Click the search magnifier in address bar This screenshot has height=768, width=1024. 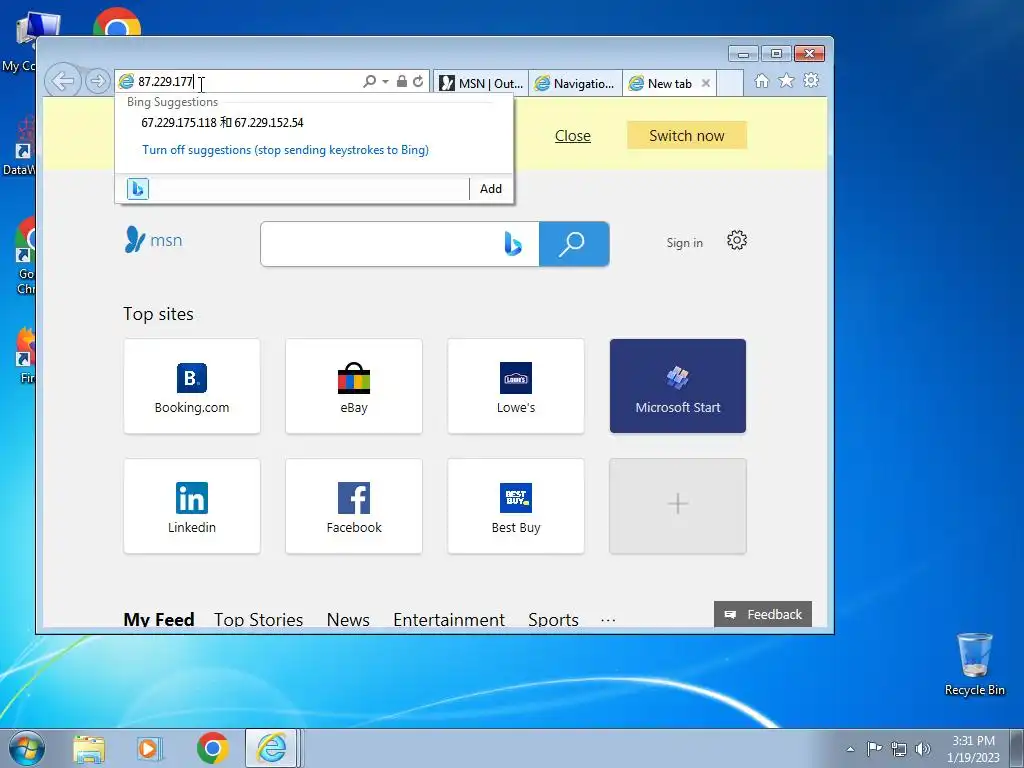coord(370,81)
